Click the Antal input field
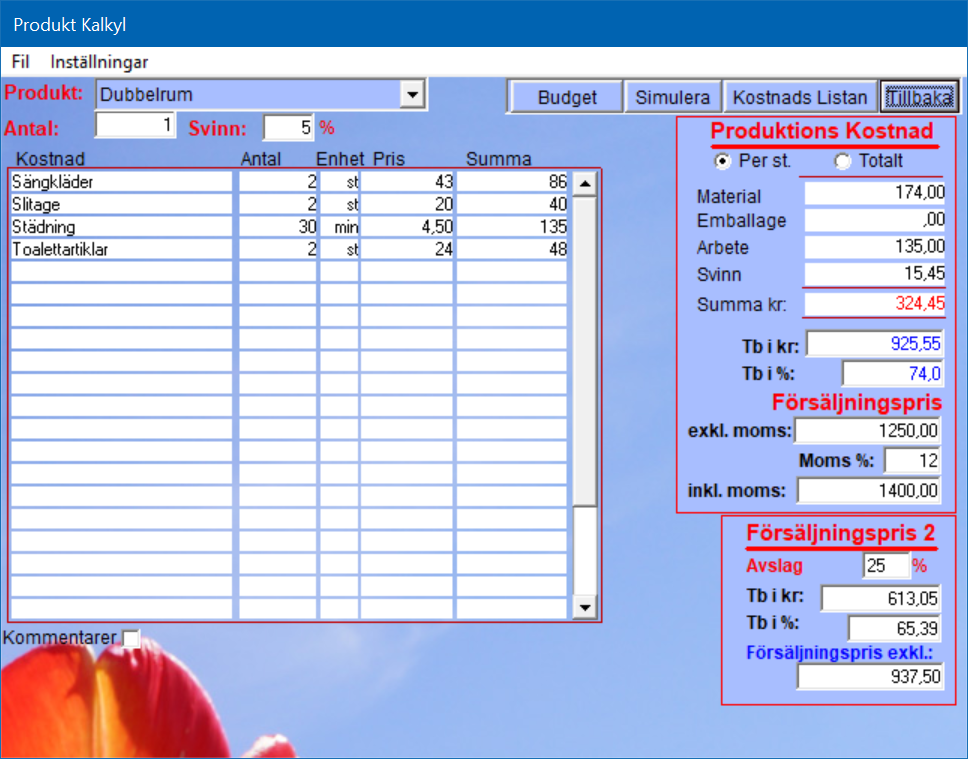Screen dimensions: 968x759 135,128
